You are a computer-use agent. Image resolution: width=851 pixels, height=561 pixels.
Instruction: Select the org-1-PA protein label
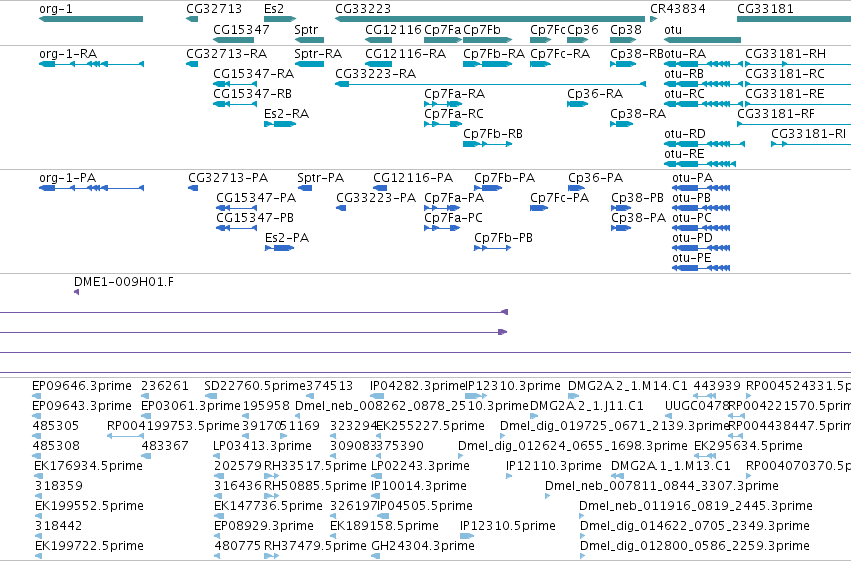pyautogui.click(x=67, y=178)
